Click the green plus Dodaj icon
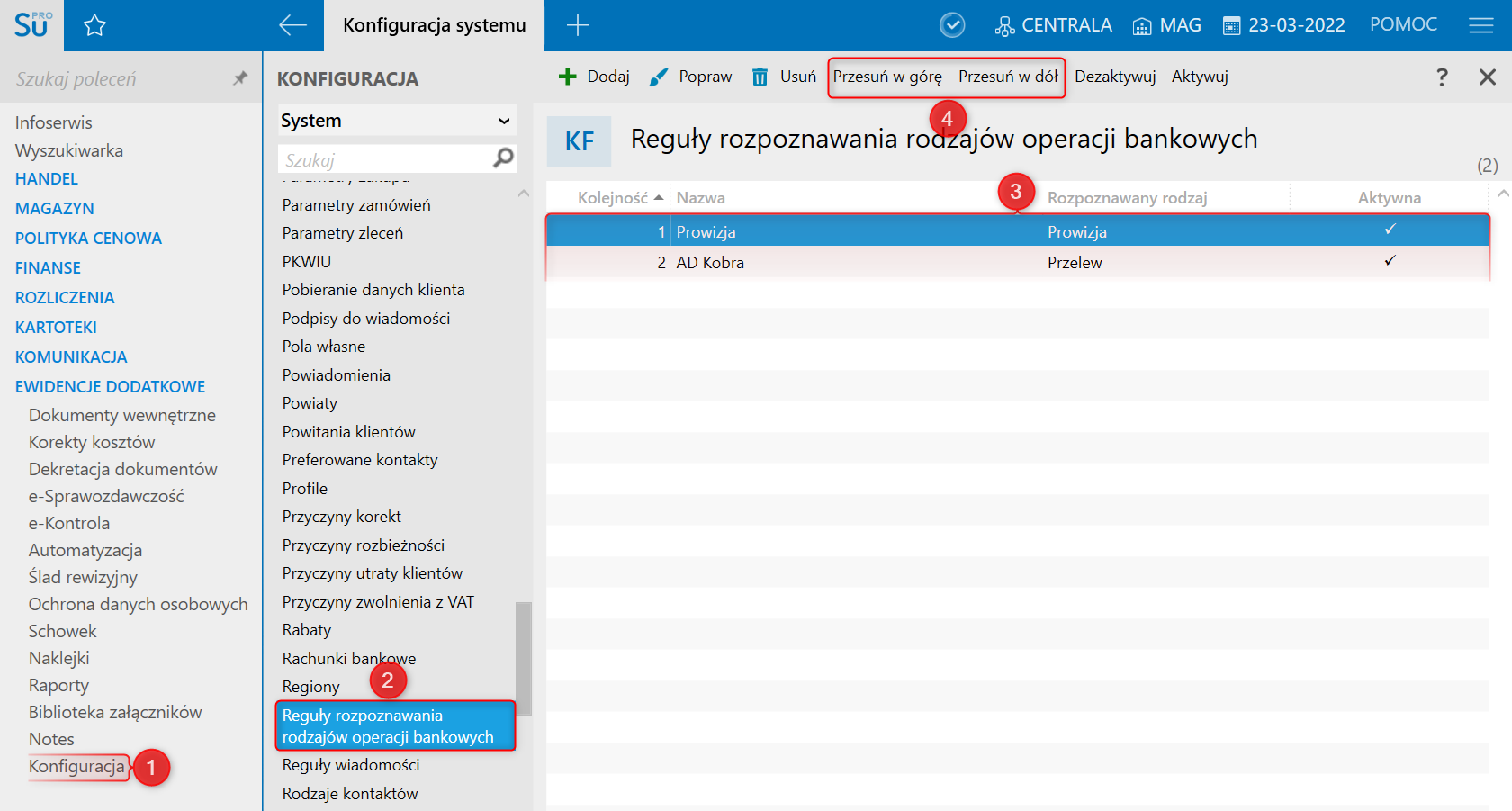The height and width of the screenshot is (811, 1512). click(x=567, y=77)
